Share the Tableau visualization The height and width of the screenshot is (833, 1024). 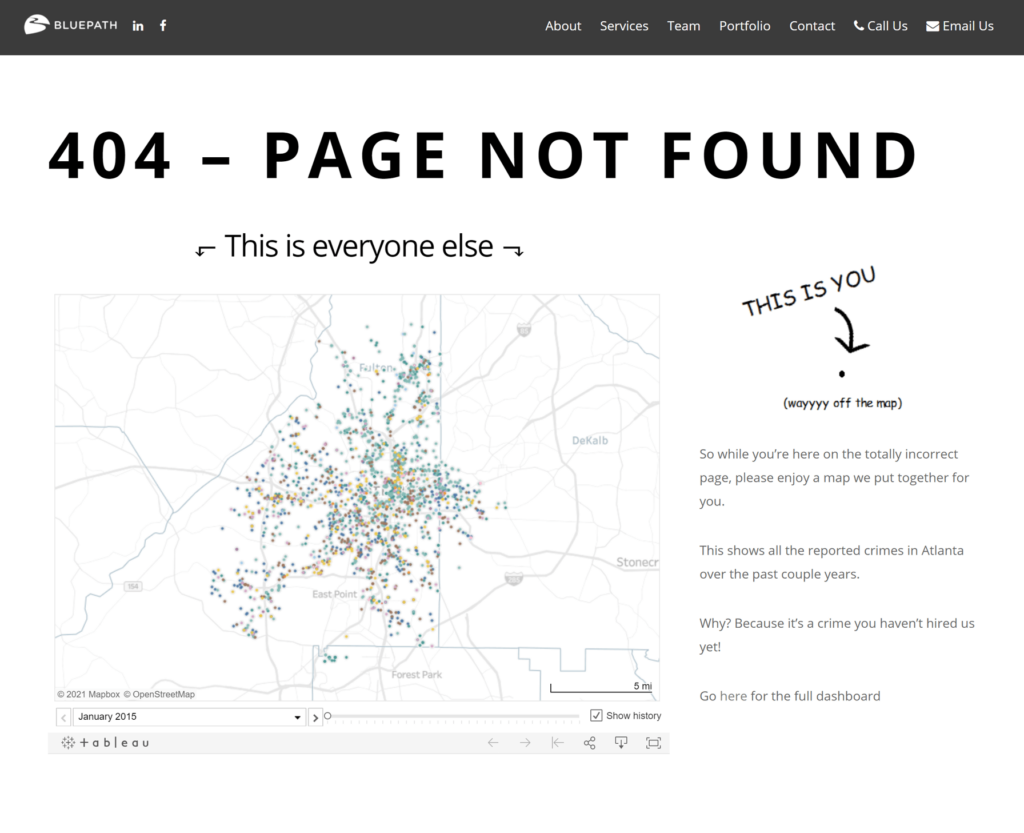tap(590, 743)
